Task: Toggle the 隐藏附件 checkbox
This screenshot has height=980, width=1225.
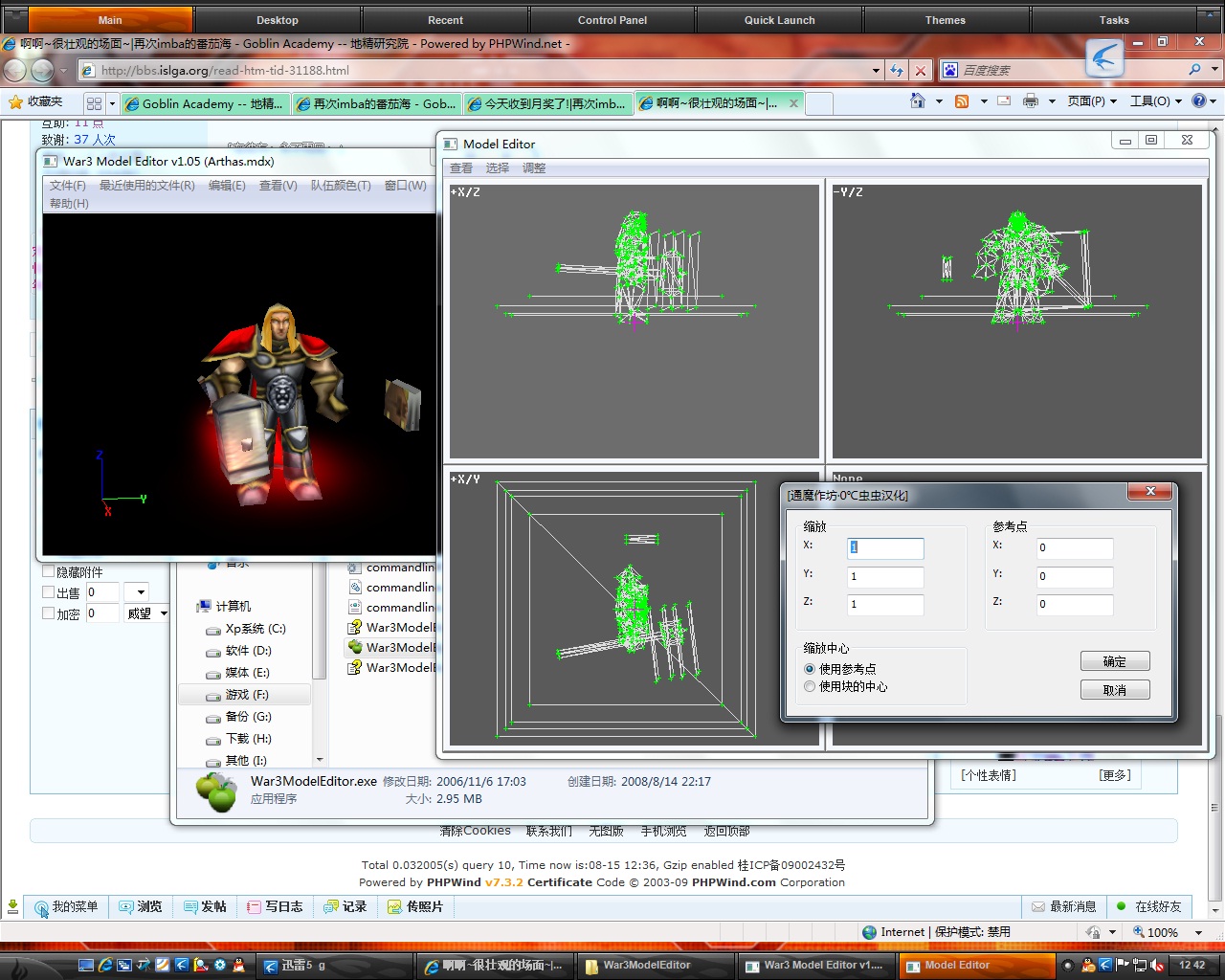Action: [x=48, y=571]
